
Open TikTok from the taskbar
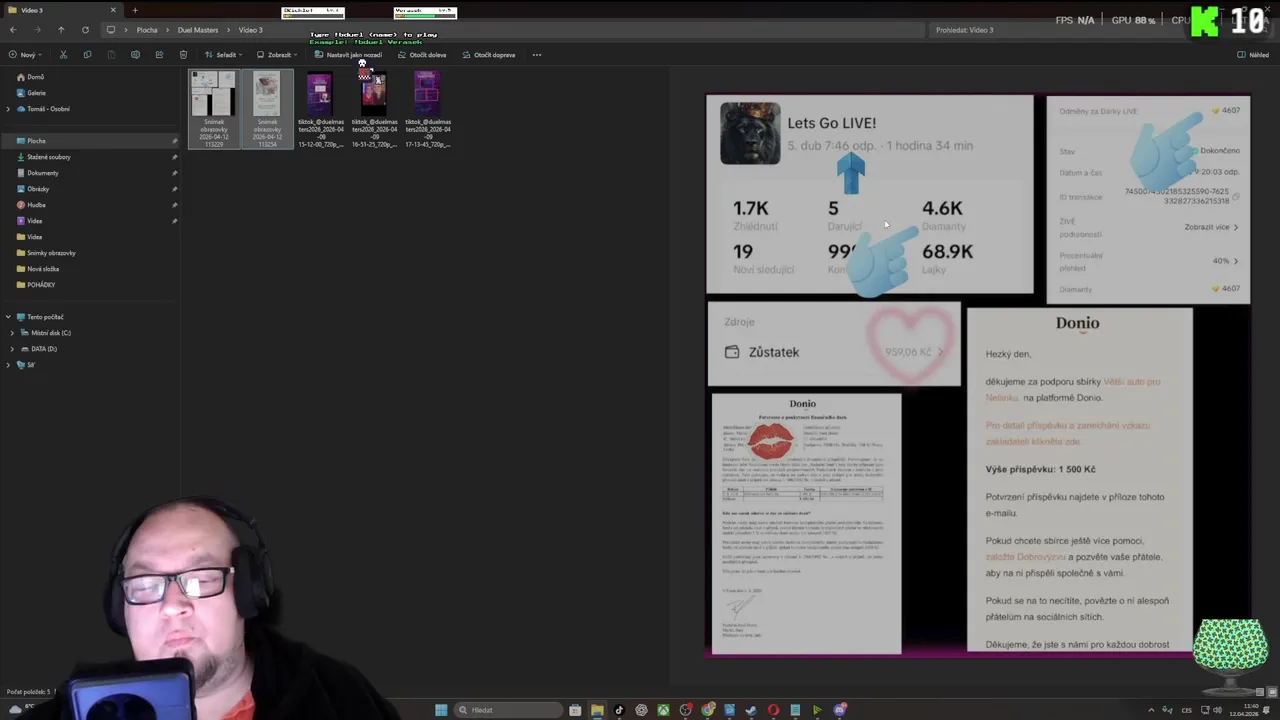619,710
